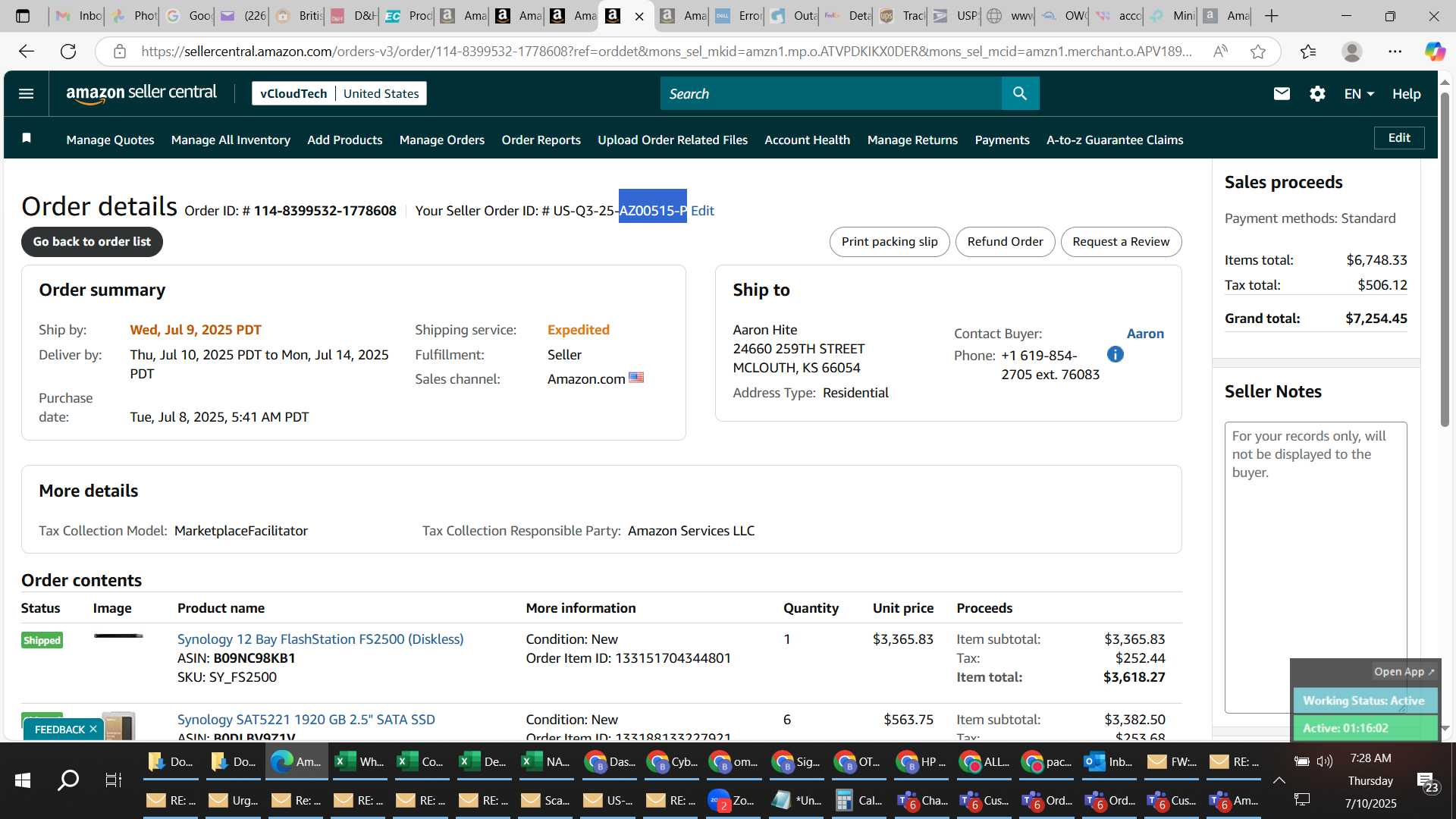The height and width of the screenshot is (819, 1456).
Task: Click Request a Review
Action: pos(1121,241)
